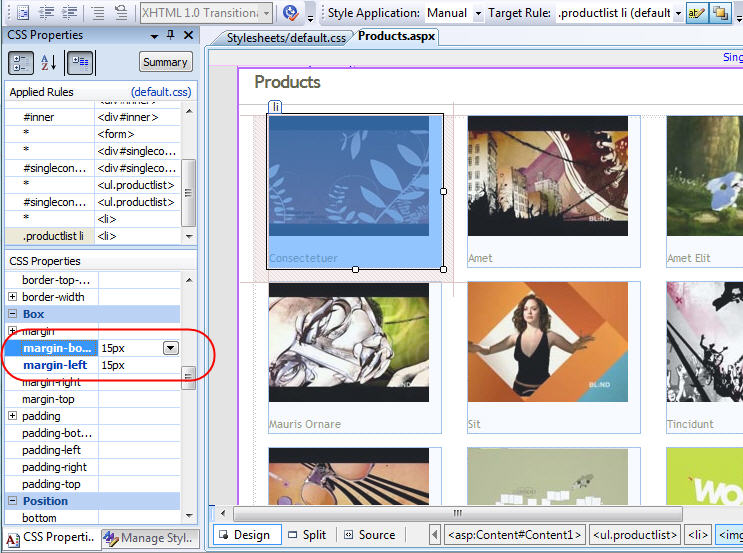Switch to CSS Properties bottom tab
This screenshot has height=553, width=743.
pos(51,538)
